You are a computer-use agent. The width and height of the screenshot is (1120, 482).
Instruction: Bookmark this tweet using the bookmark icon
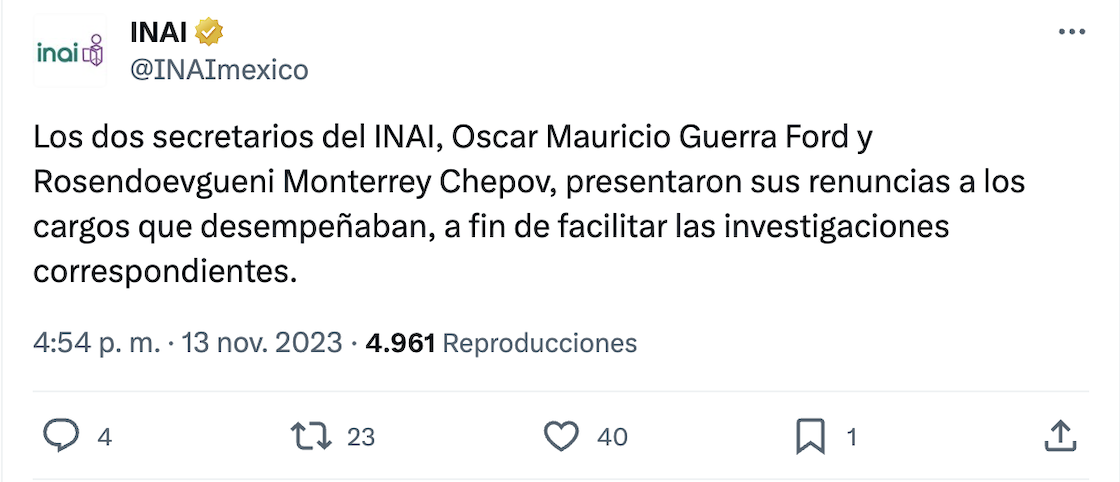[810, 436]
